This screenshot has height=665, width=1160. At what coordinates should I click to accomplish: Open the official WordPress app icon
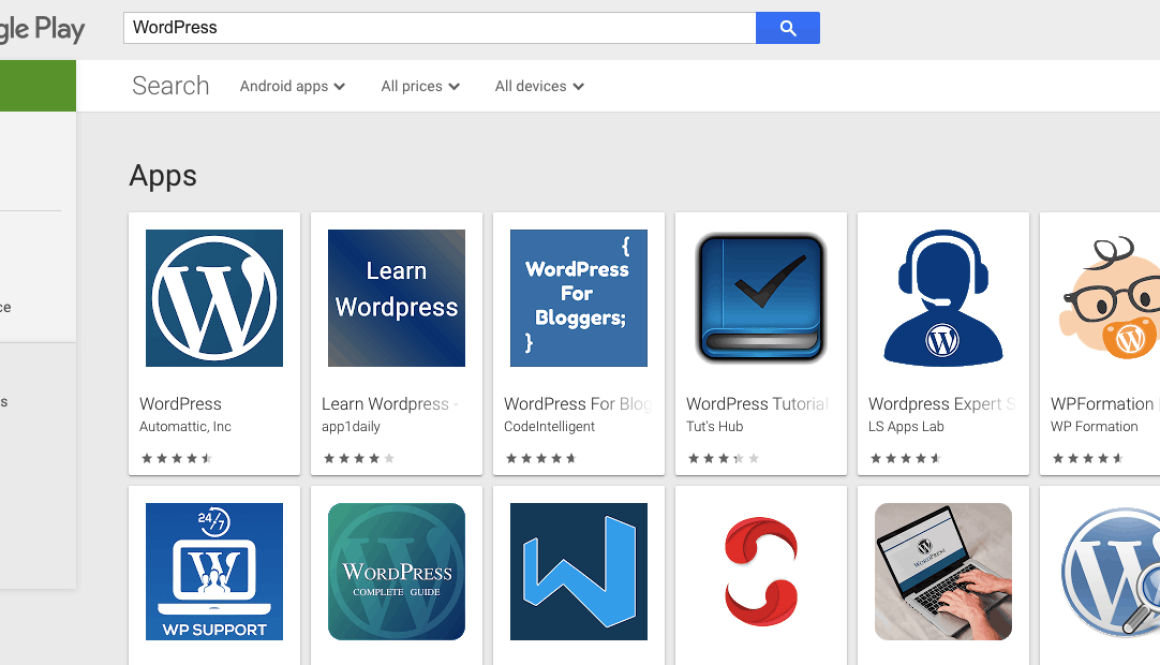pos(215,298)
